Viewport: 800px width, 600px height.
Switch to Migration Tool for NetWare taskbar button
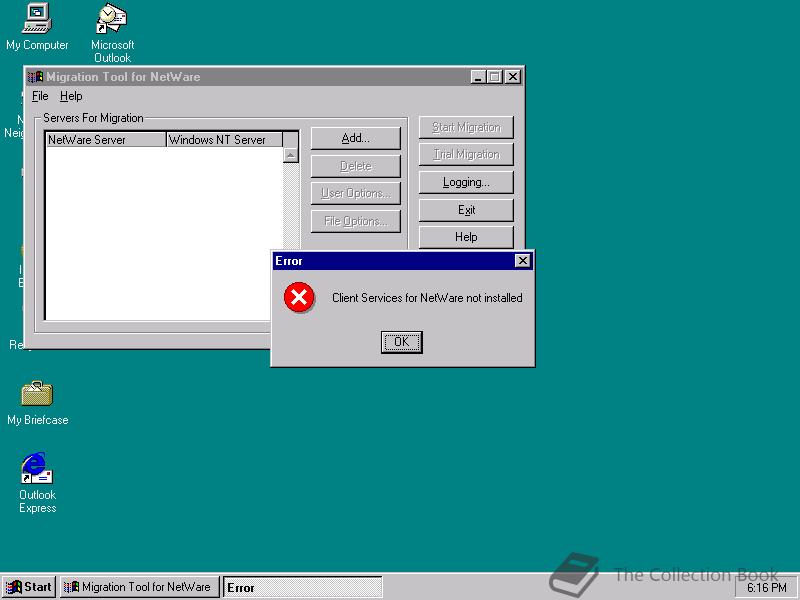point(139,587)
